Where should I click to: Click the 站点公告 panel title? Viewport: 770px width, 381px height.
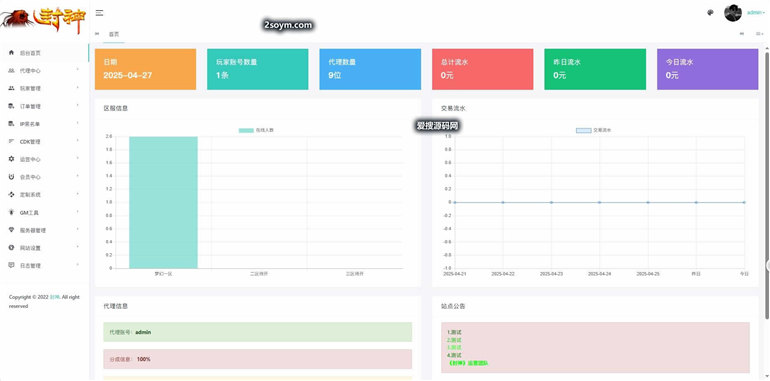coord(453,306)
